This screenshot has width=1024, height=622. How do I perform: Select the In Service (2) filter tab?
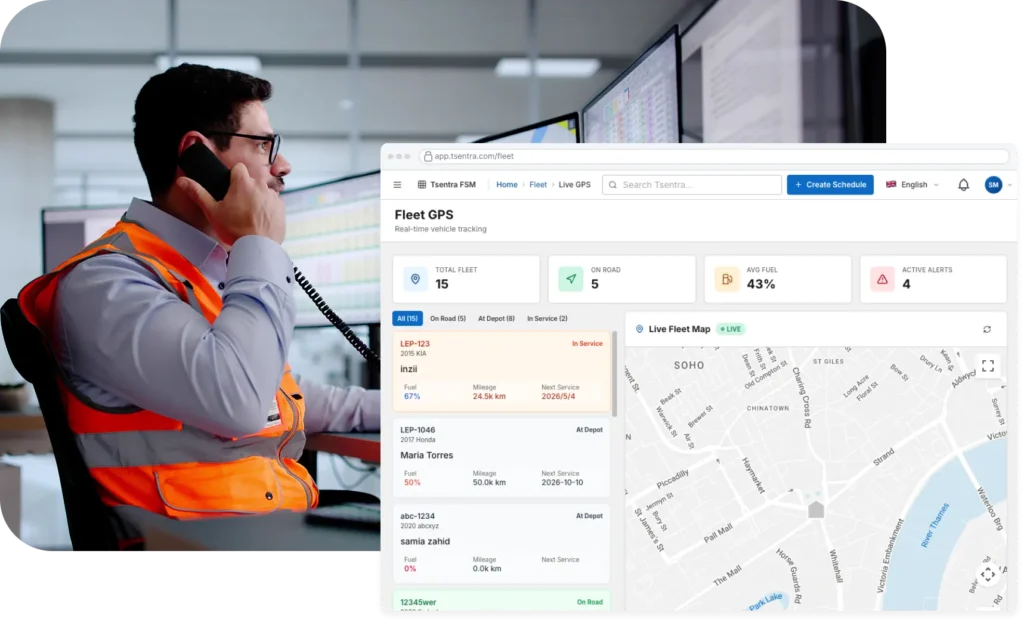click(547, 318)
